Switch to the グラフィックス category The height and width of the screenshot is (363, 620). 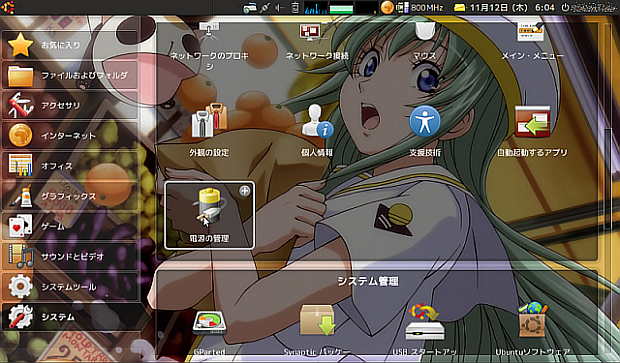pyautogui.click(x=70, y=196)
